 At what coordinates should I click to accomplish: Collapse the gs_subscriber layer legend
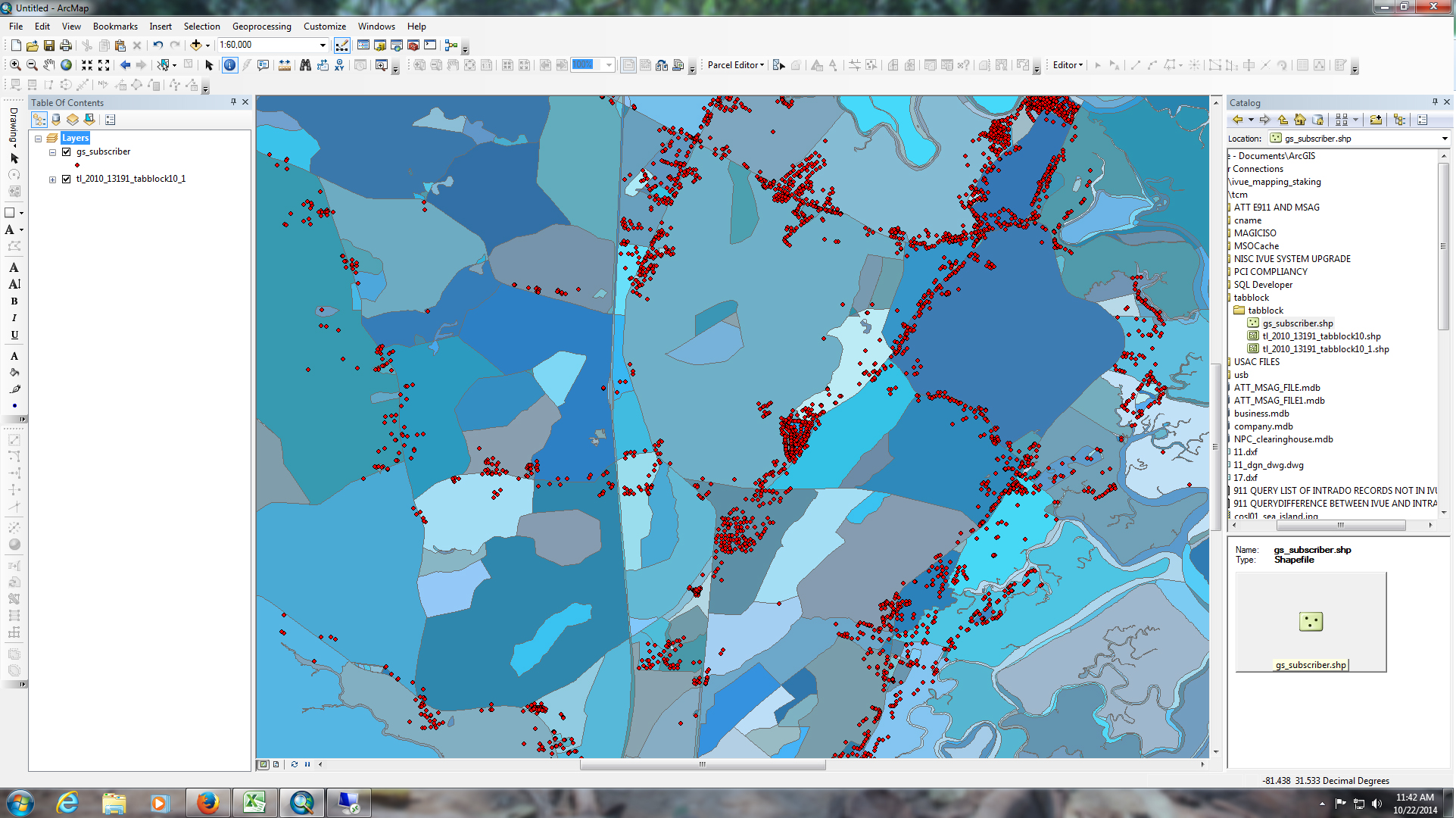53,152
